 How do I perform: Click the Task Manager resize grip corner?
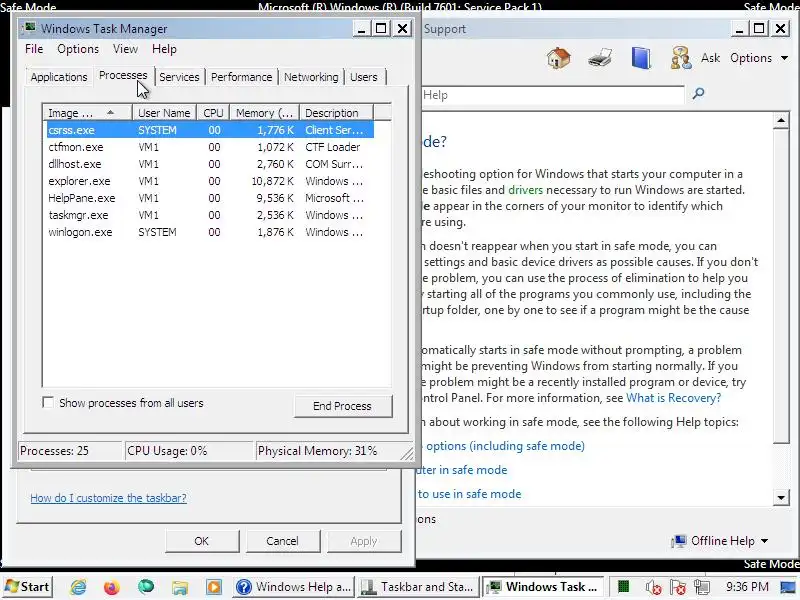[x=407, y=454]
